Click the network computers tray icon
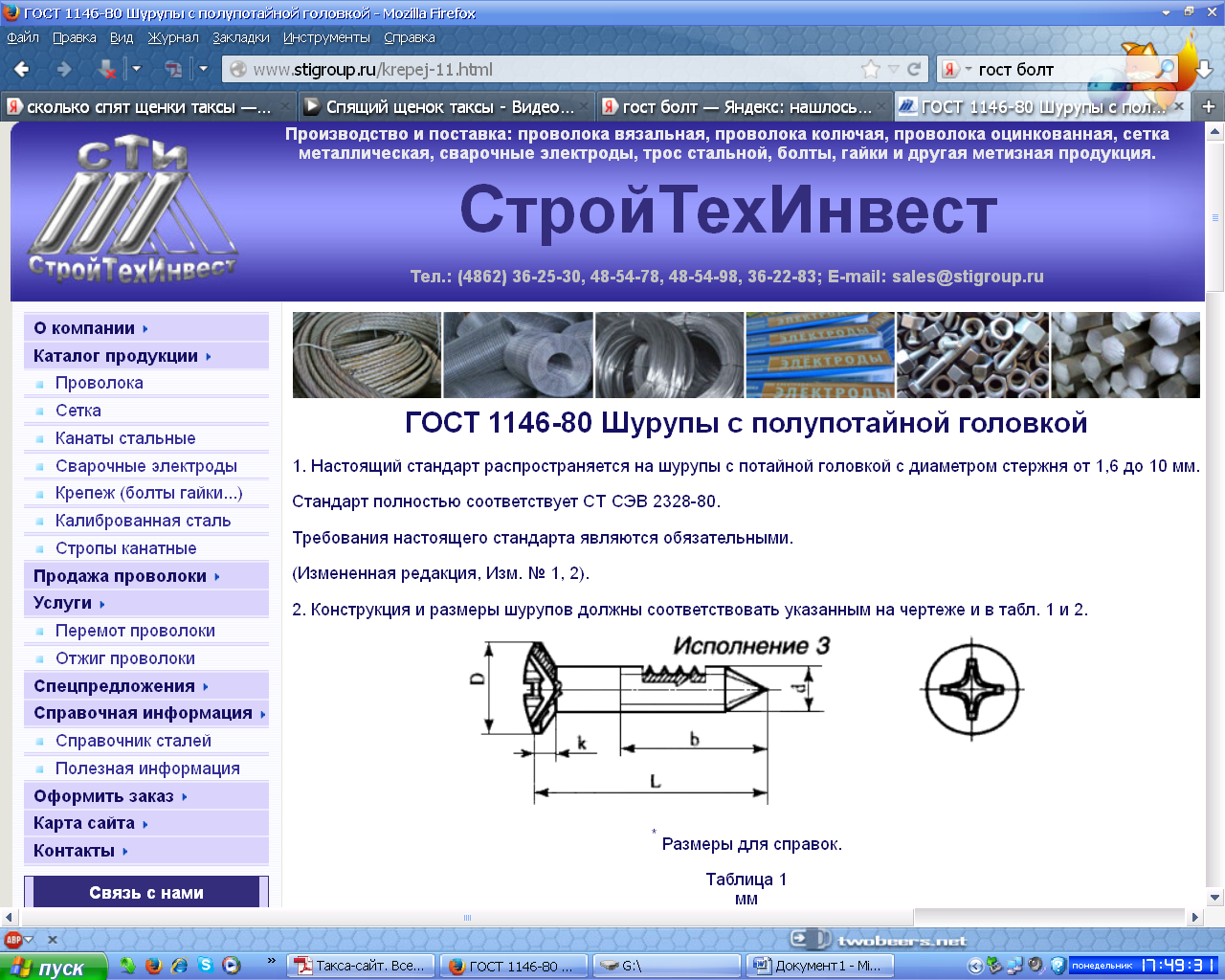Screen dimensions: 1225x980 1015,966
